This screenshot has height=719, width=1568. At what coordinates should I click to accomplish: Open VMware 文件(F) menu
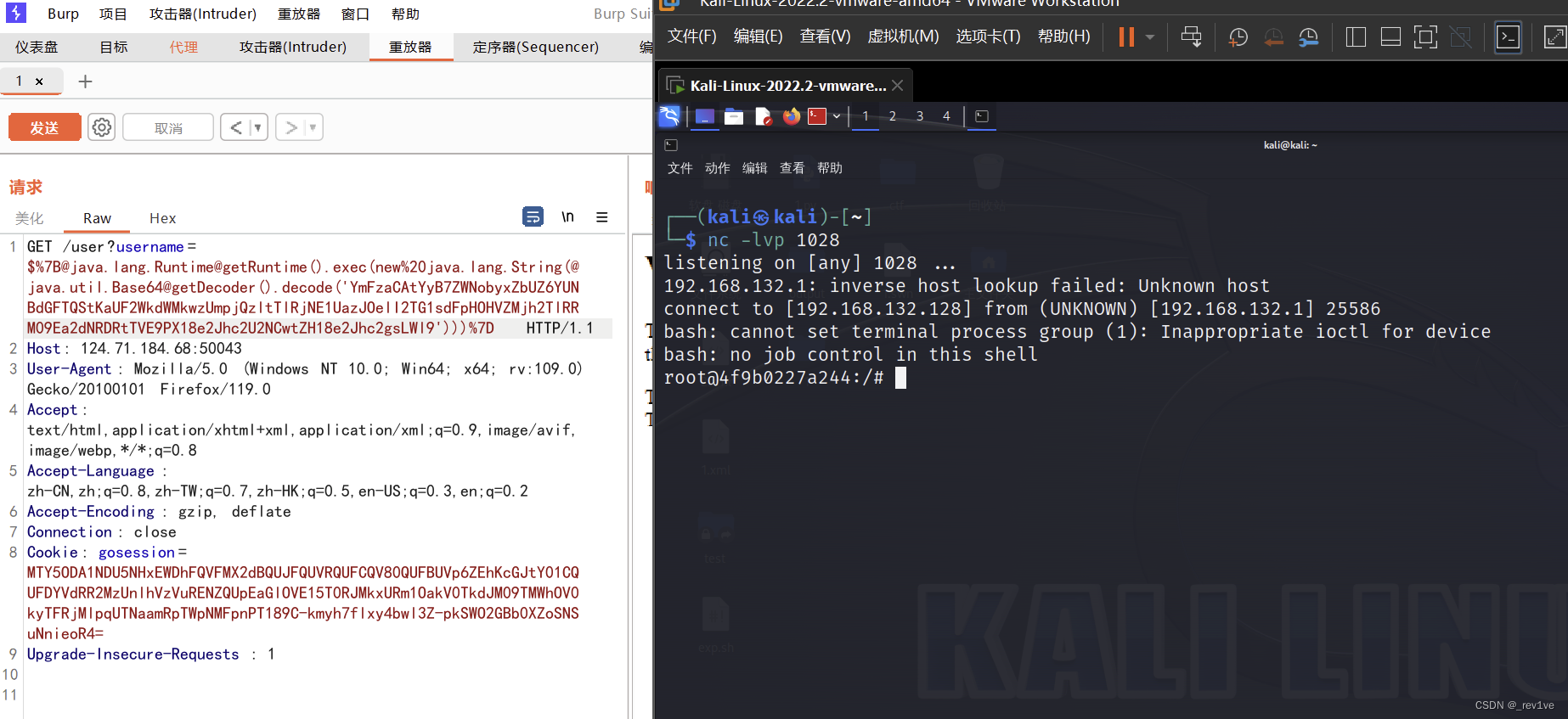coord(691,37)
